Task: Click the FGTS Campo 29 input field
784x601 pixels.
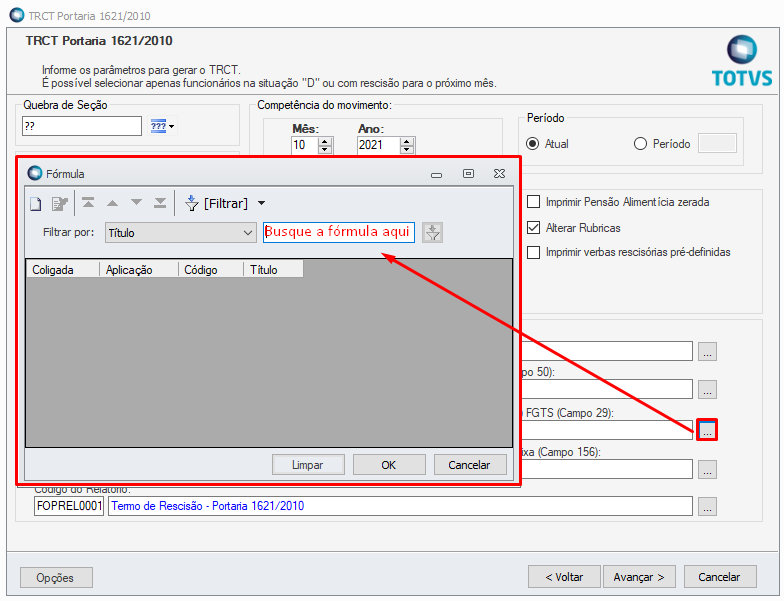Action: point(607,430)
